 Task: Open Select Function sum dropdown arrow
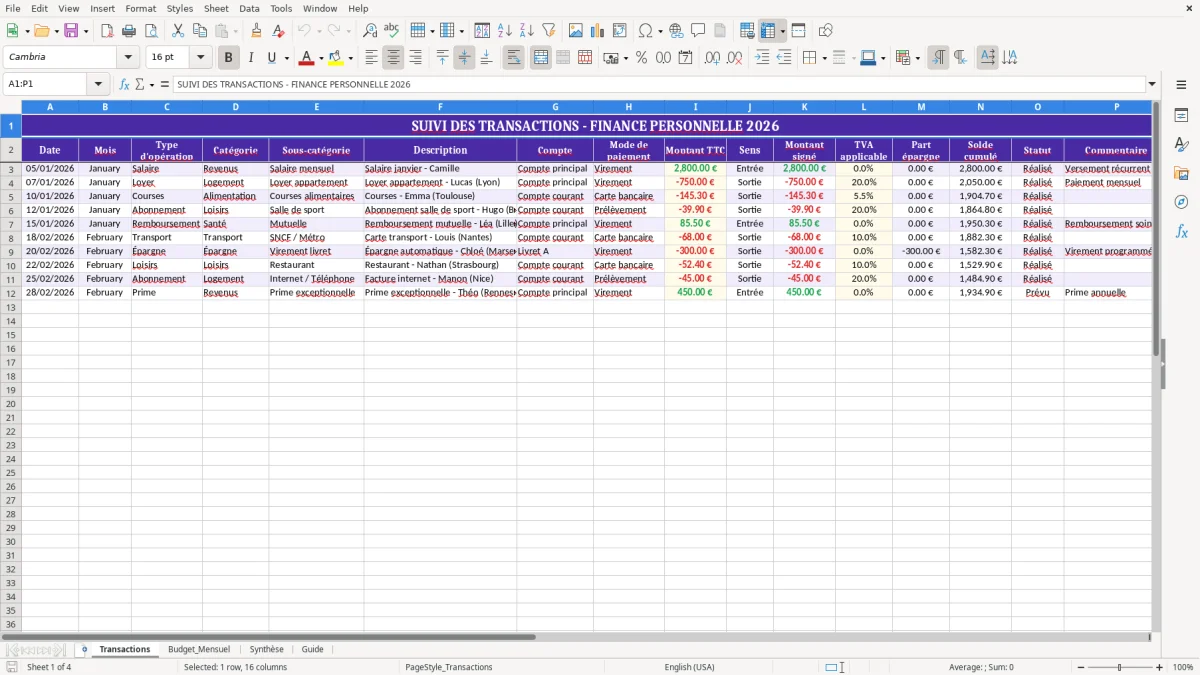tap(150, 85)
